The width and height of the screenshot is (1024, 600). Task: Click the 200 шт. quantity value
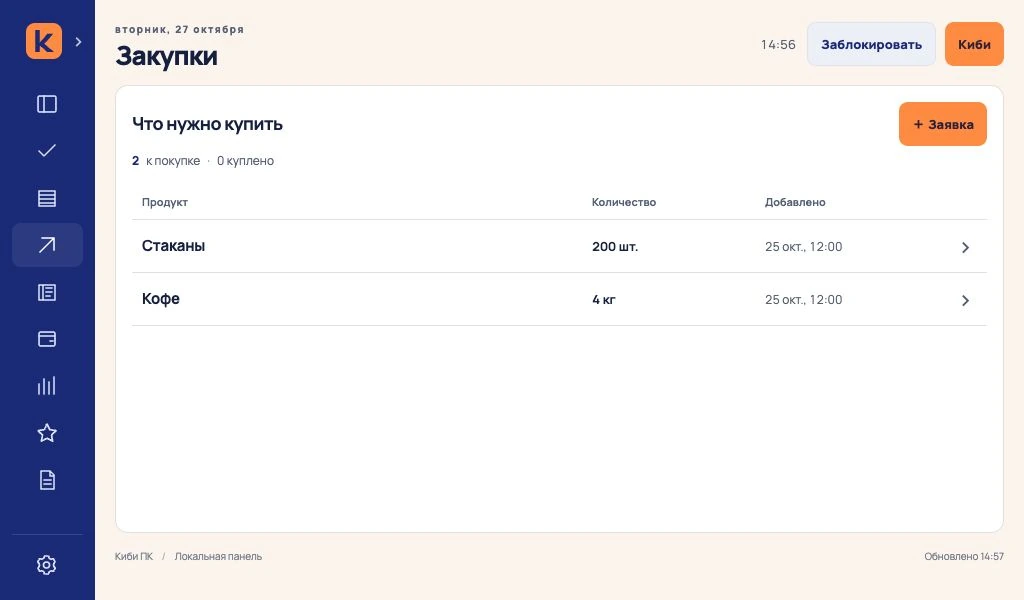pyautogui.click(x=615, y=247)
